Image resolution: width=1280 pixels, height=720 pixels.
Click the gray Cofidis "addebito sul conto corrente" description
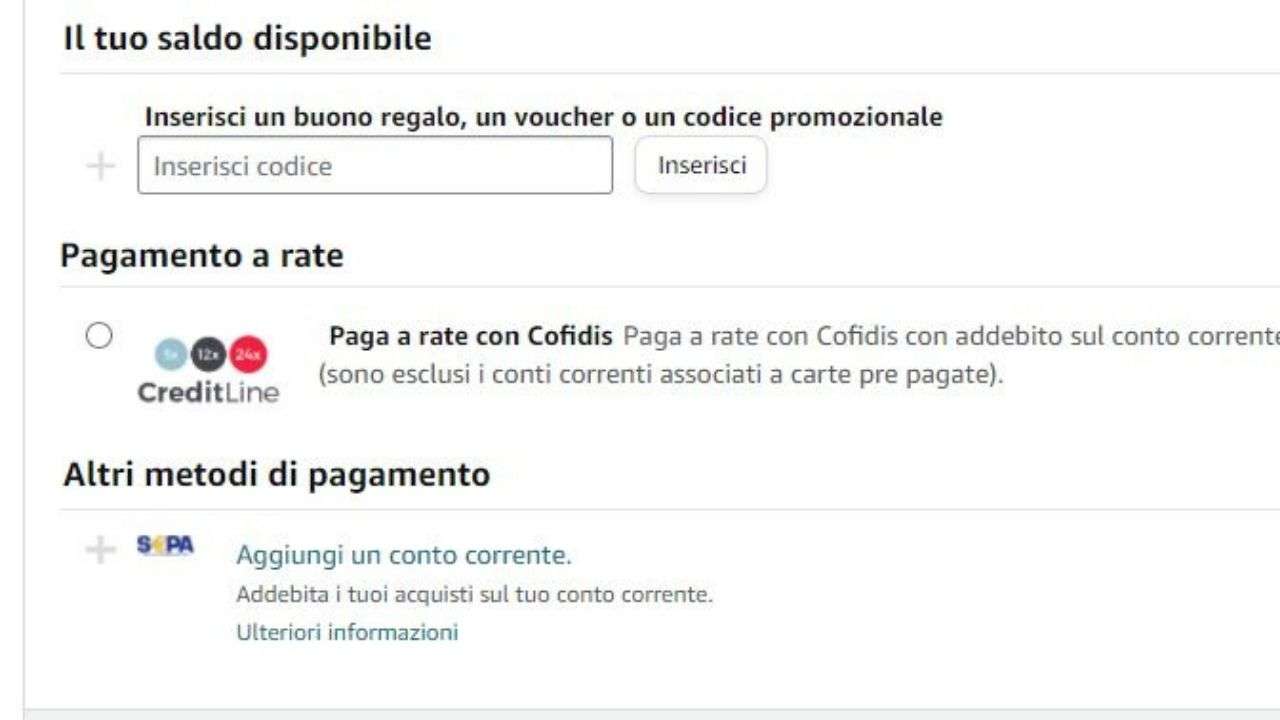point(950,336)
